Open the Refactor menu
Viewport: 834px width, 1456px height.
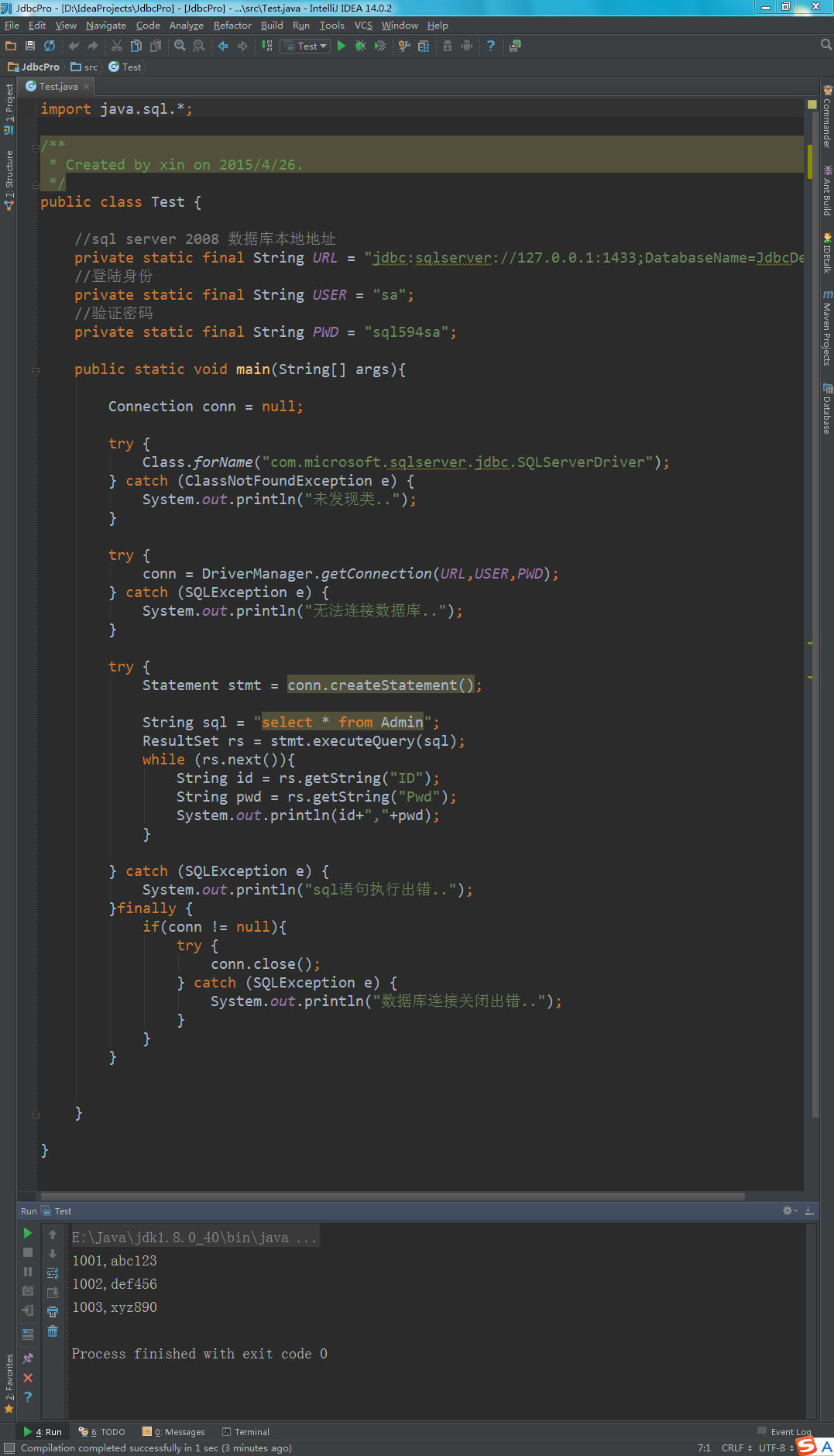pyautogui.click(x=232, y=26)
